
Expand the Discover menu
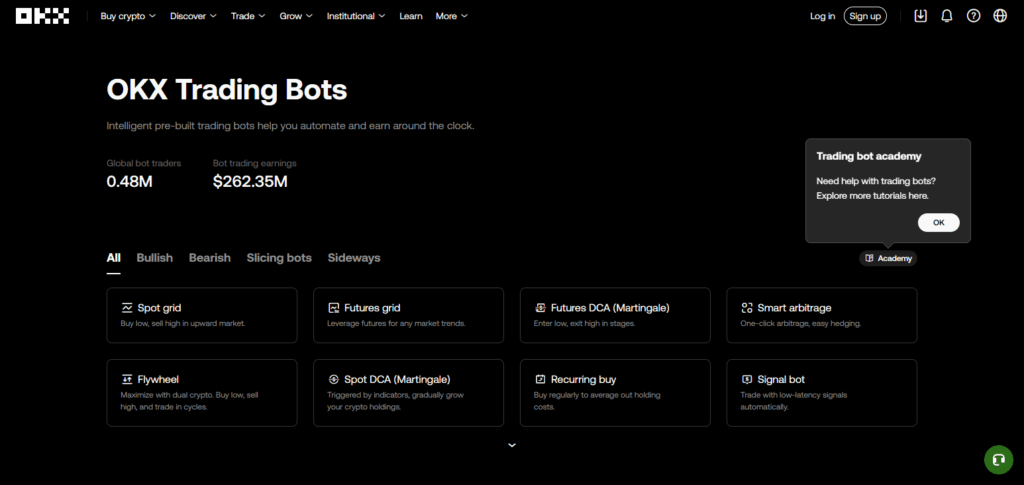tap(193, 16)
